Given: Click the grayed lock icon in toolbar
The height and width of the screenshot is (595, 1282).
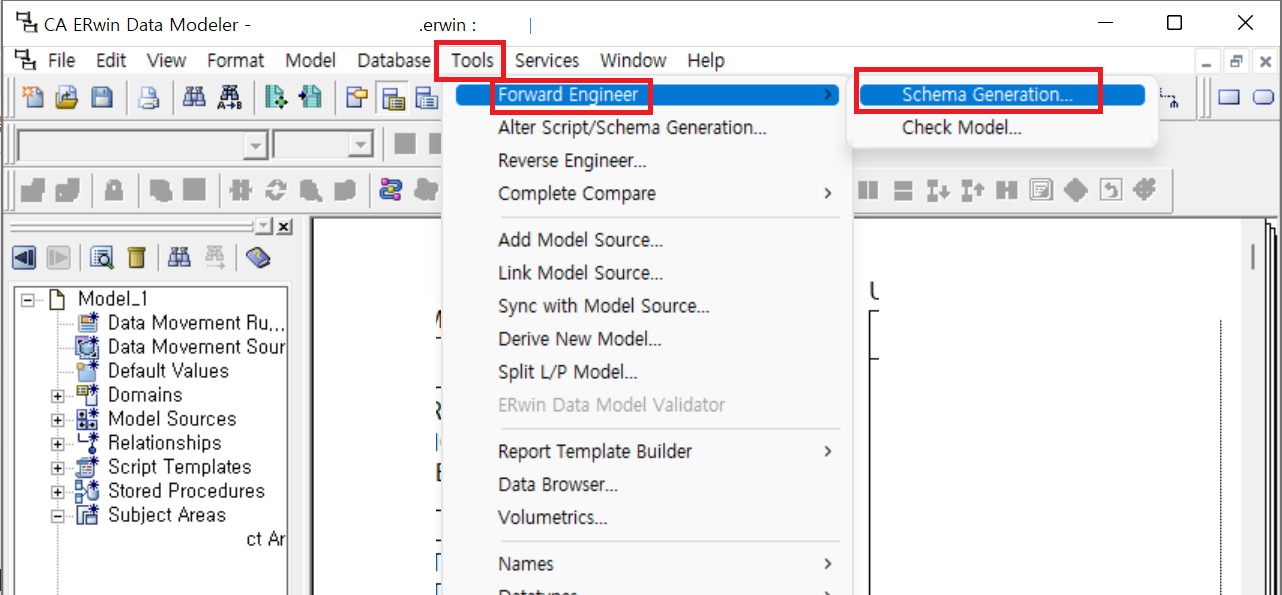Looking at the screenshot, I should point(114,189).
